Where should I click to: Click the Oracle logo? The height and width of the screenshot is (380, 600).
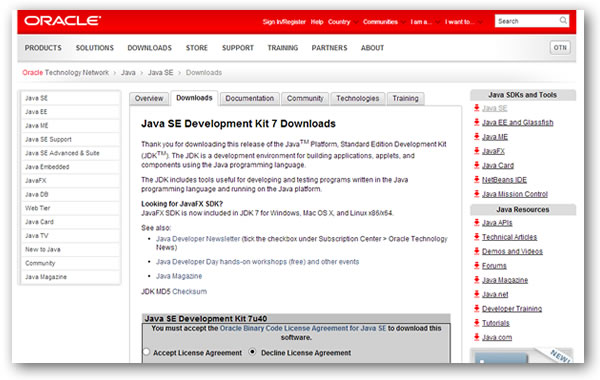(x=62, y=21)
